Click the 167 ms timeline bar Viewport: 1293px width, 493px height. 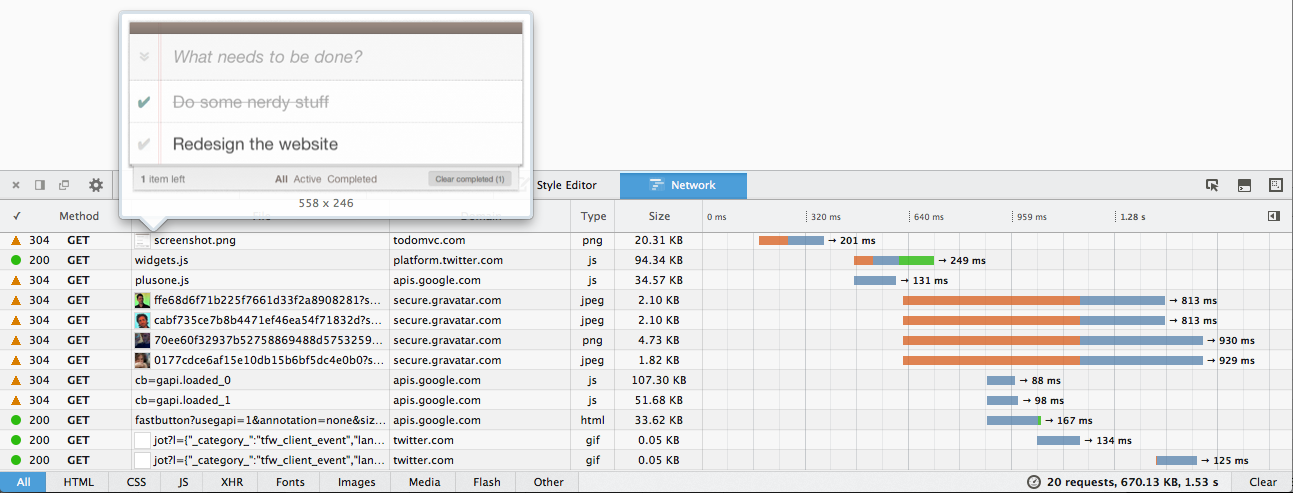coord(1014,420)
